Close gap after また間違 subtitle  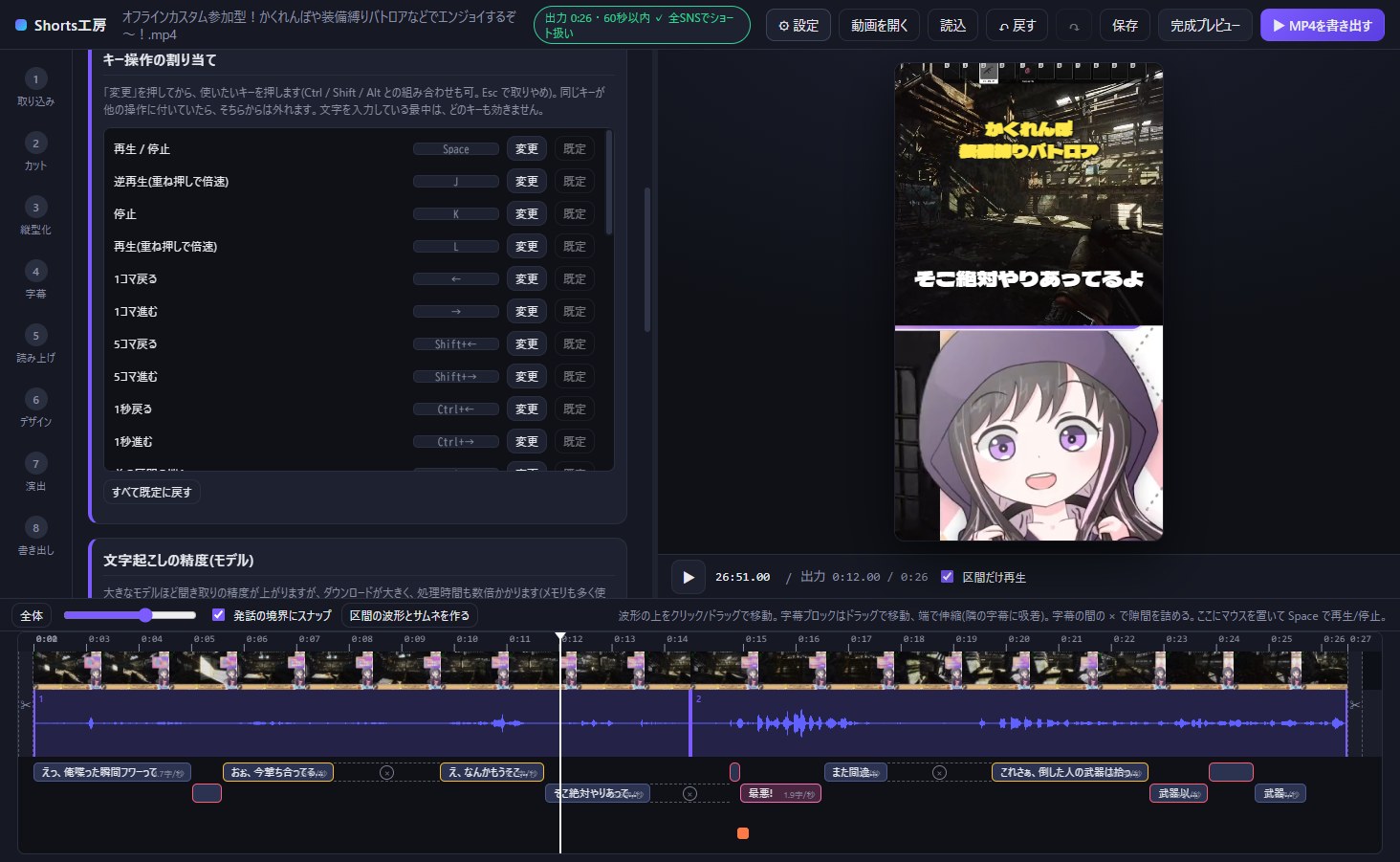click(x=939, y=772)
